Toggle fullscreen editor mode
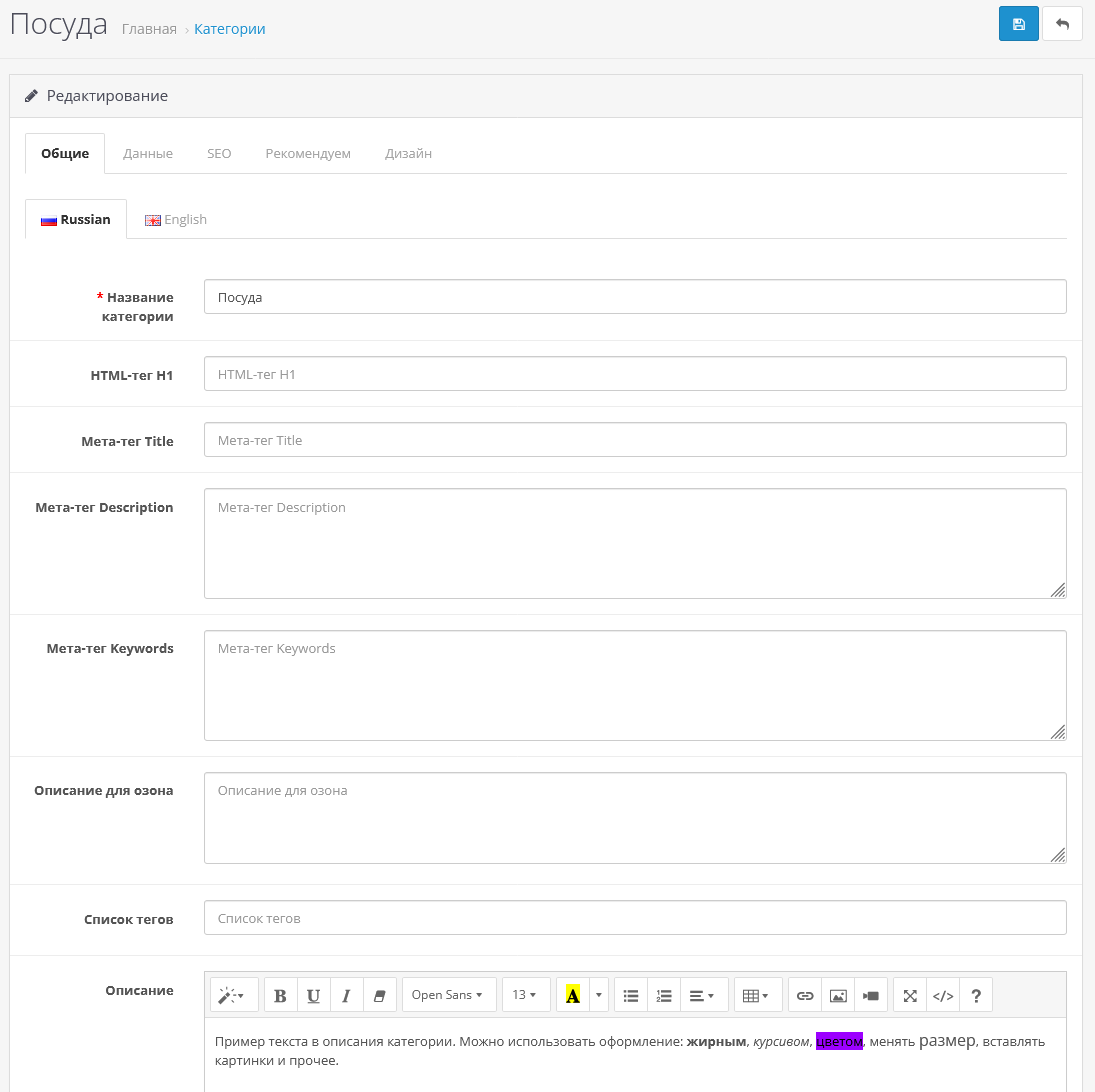The image size is (1095, 1092). click(x=910, y=995)
